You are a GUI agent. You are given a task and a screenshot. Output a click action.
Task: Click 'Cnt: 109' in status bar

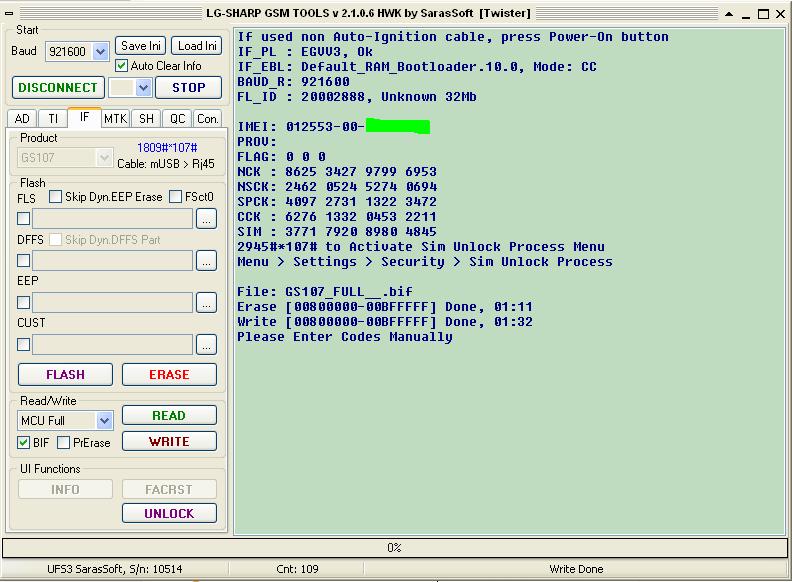coord(298,569)
